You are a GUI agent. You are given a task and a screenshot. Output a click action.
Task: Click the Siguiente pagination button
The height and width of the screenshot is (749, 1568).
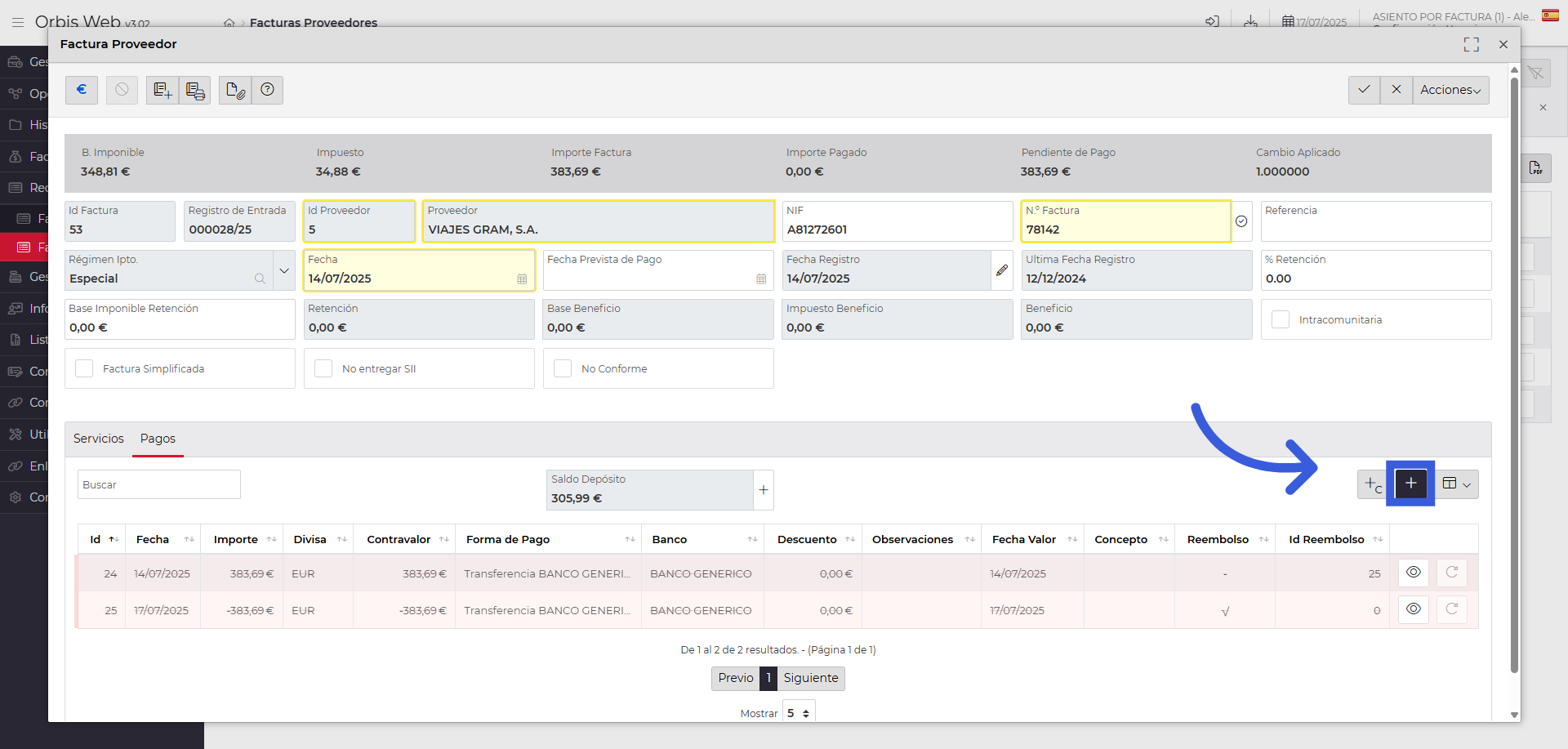point(810,678)
